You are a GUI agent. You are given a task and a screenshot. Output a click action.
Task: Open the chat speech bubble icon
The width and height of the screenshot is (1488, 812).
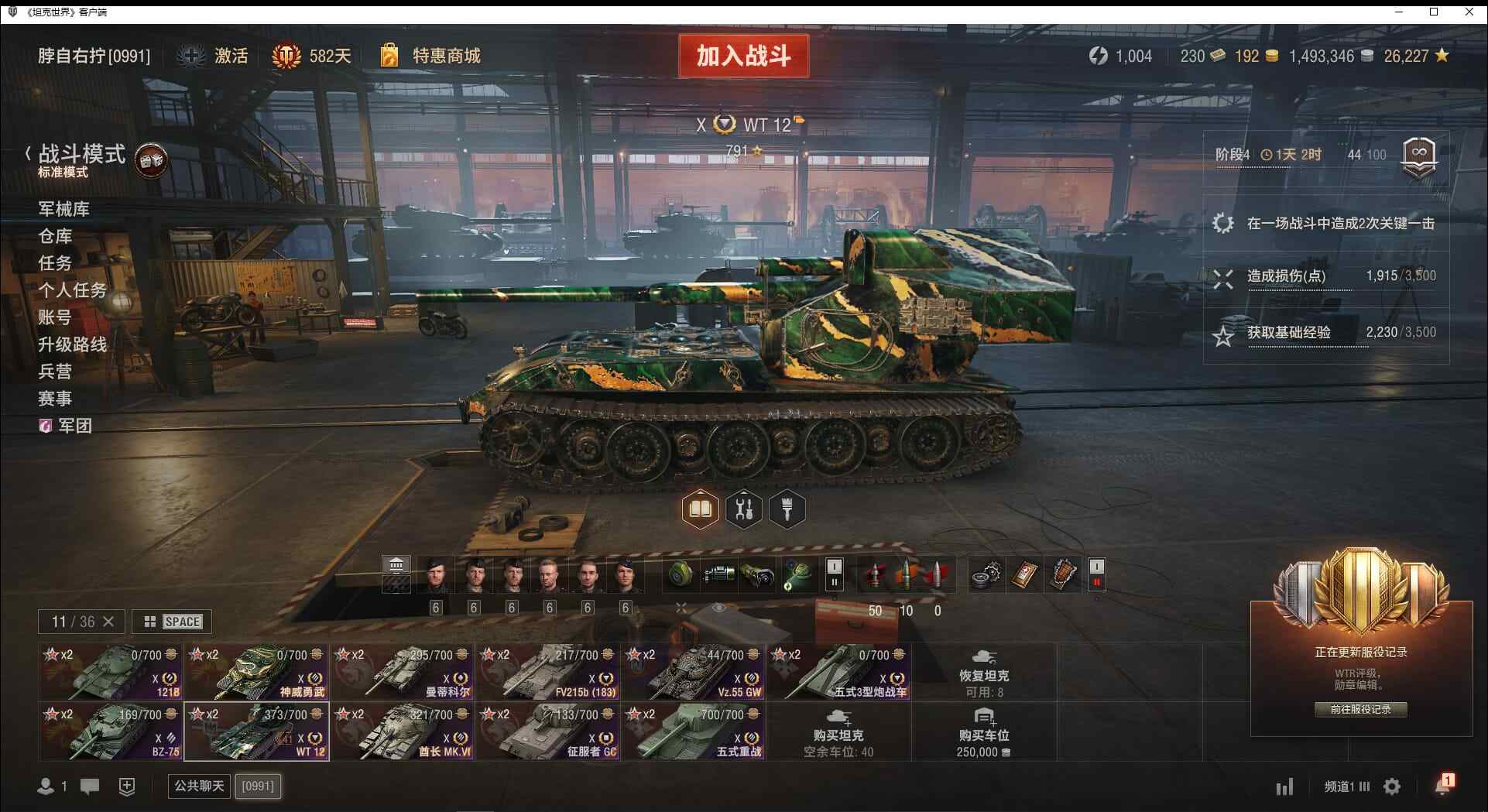tap(90, 786)
